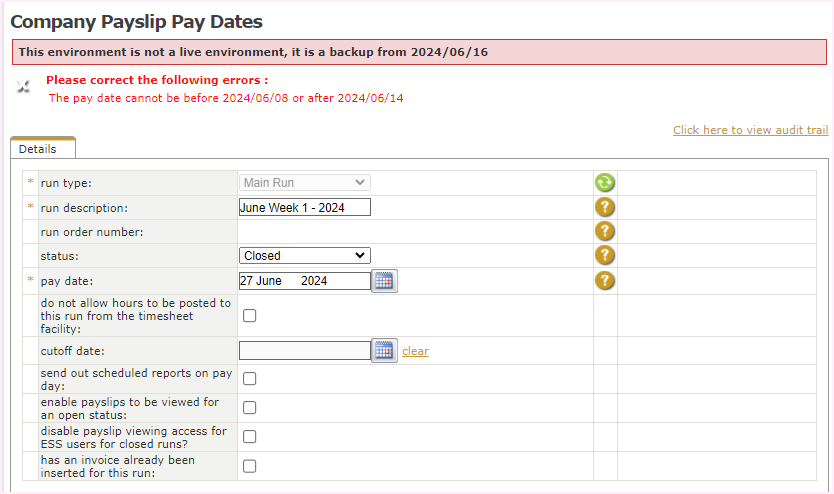Tick the timesheet hours posting checkbox
The height and width of the screenshot is (494, 834).
[x=249, y=316]
